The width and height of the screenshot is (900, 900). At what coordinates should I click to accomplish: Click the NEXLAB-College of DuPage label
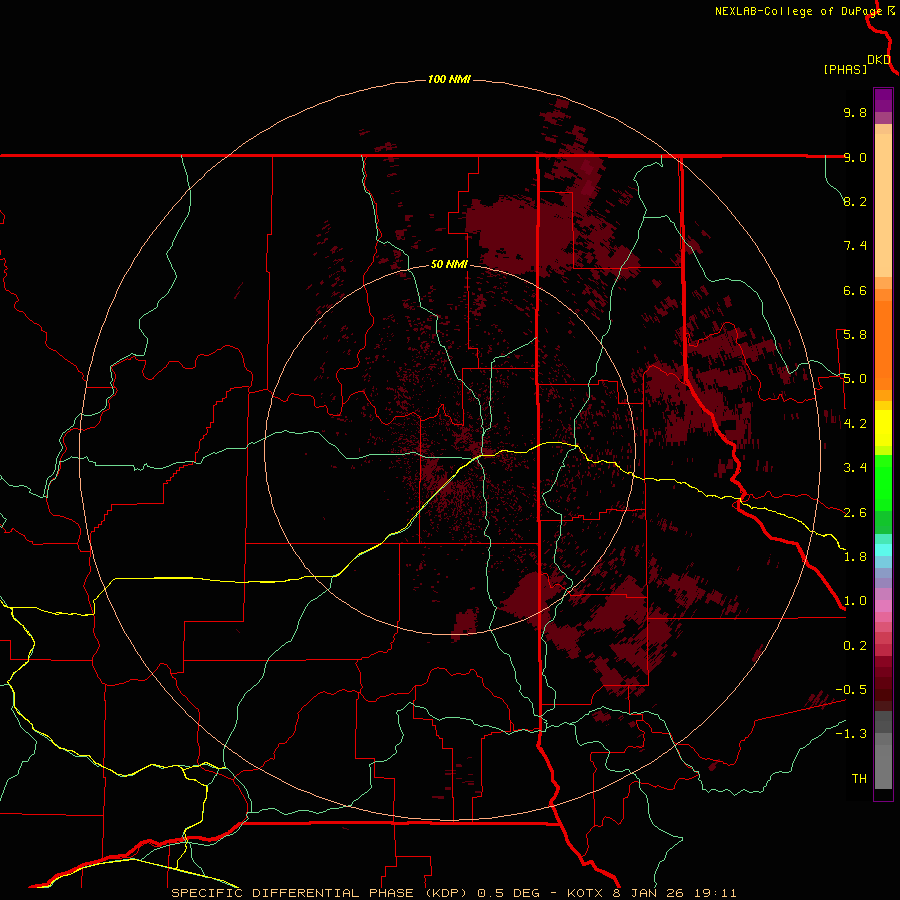pyautogui.click(x=798, y=11)
